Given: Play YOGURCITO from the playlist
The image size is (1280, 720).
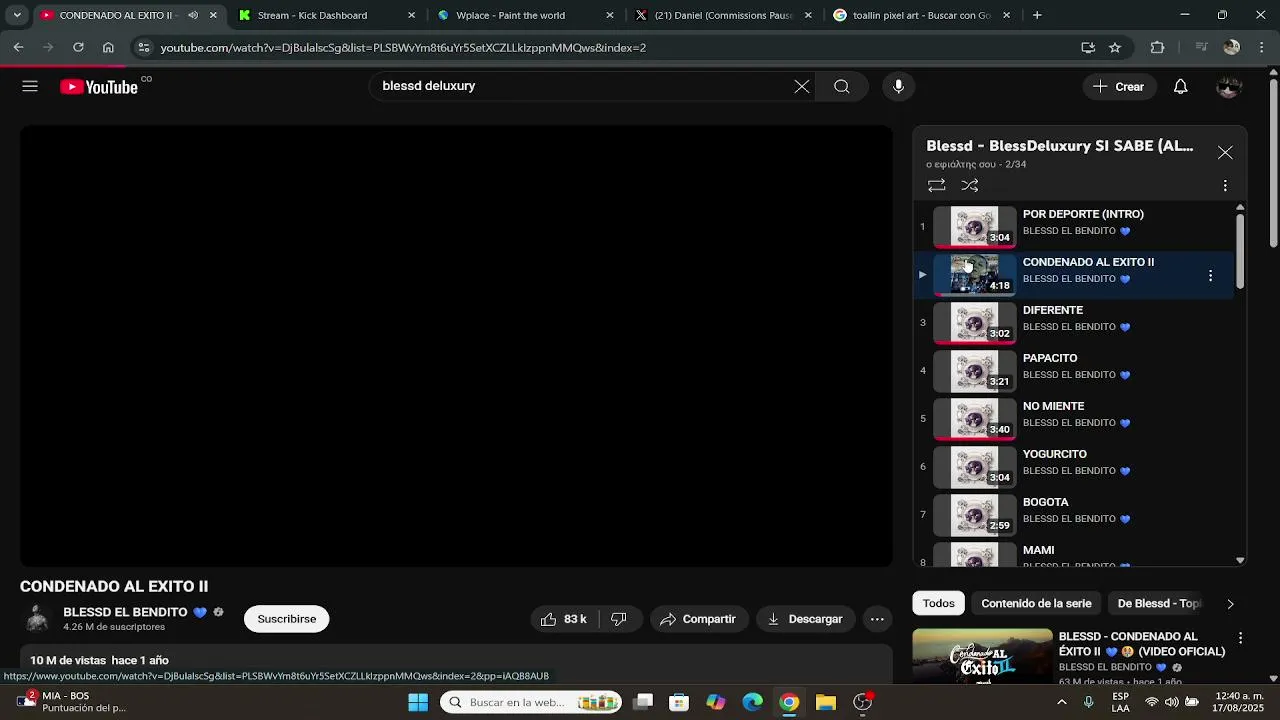Looking at the screenshot, I should [1076, 466].
